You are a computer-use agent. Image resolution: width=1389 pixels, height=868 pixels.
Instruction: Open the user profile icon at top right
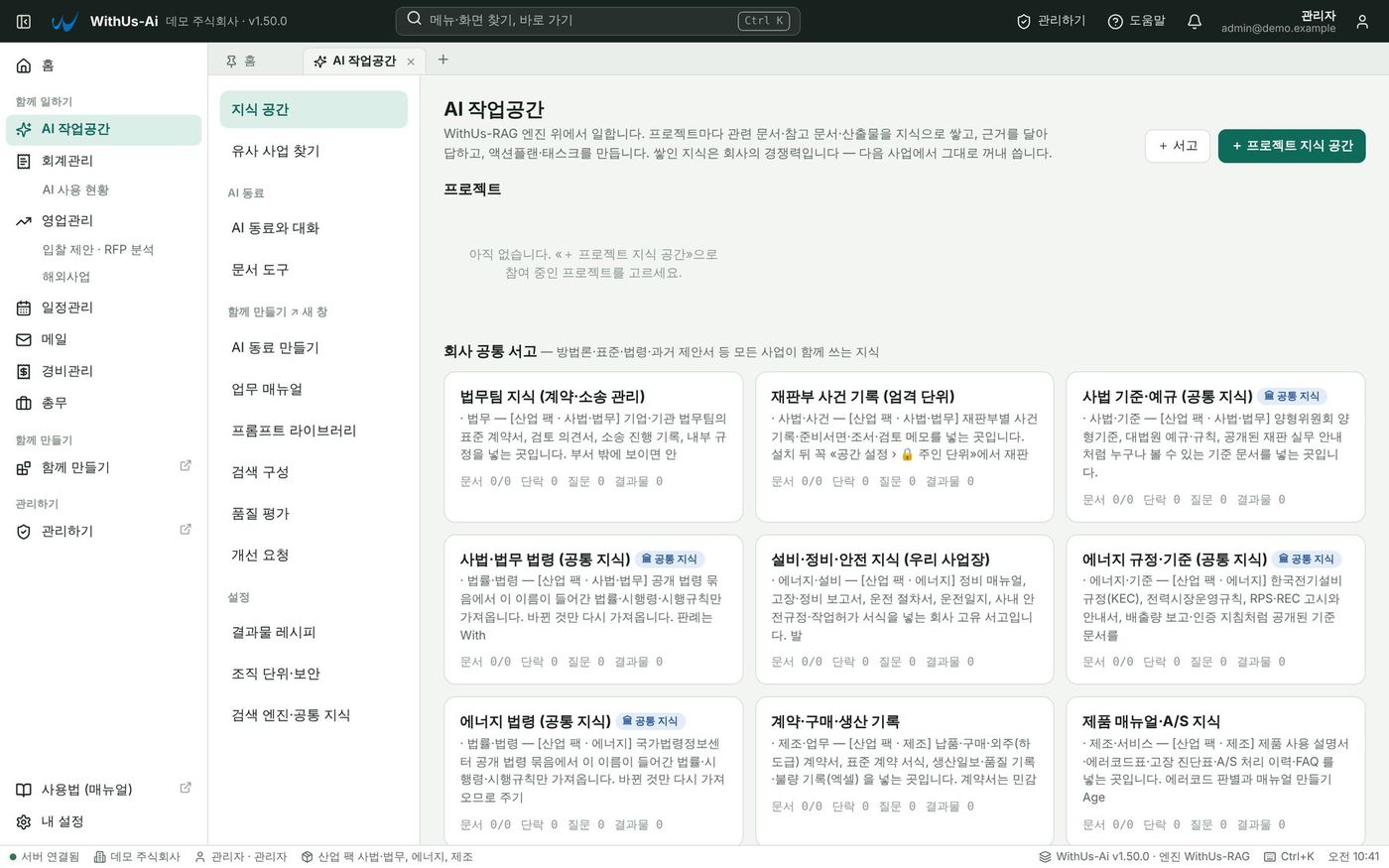click(1362, 21)
